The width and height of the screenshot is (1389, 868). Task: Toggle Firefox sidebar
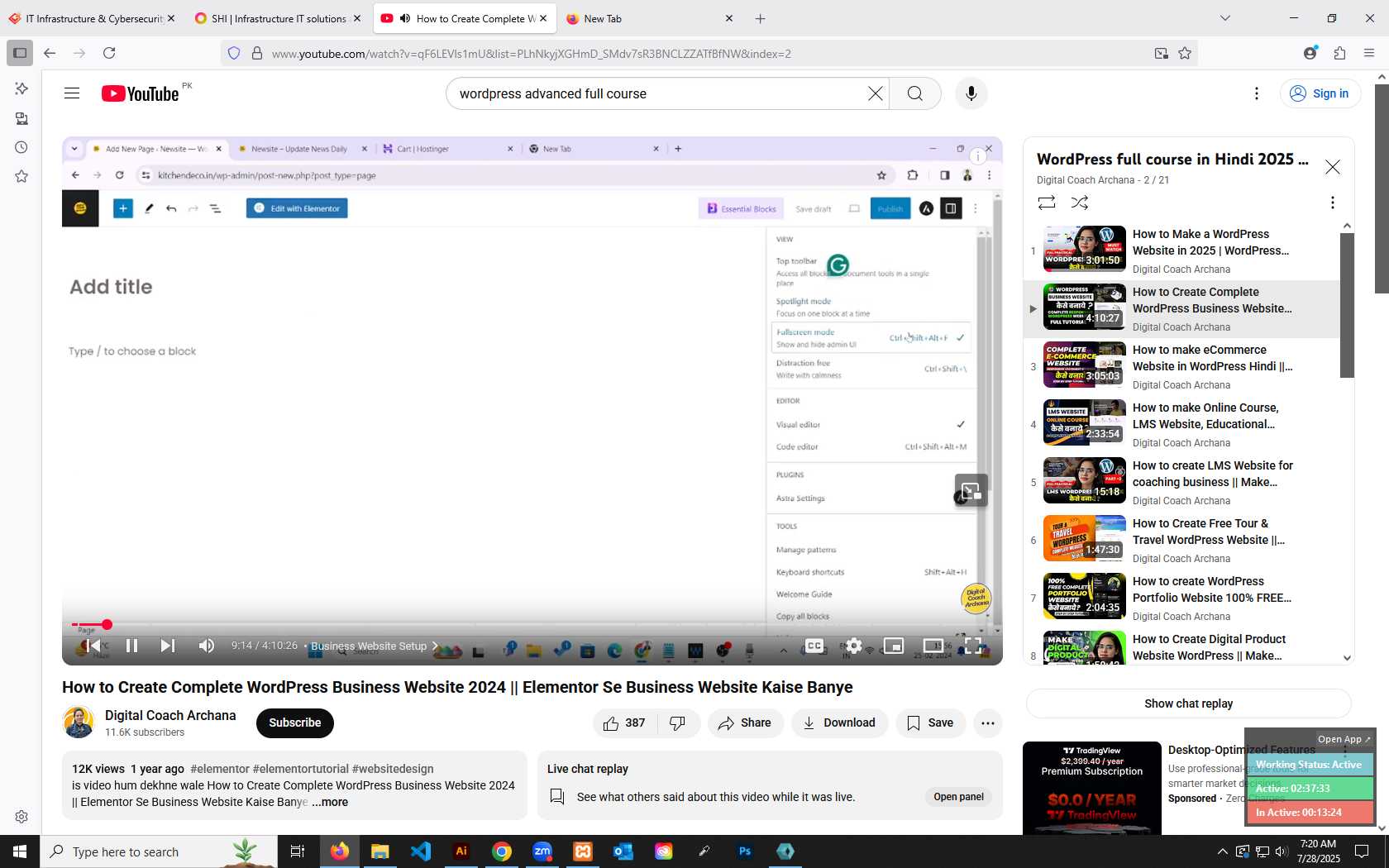[20, 53]
